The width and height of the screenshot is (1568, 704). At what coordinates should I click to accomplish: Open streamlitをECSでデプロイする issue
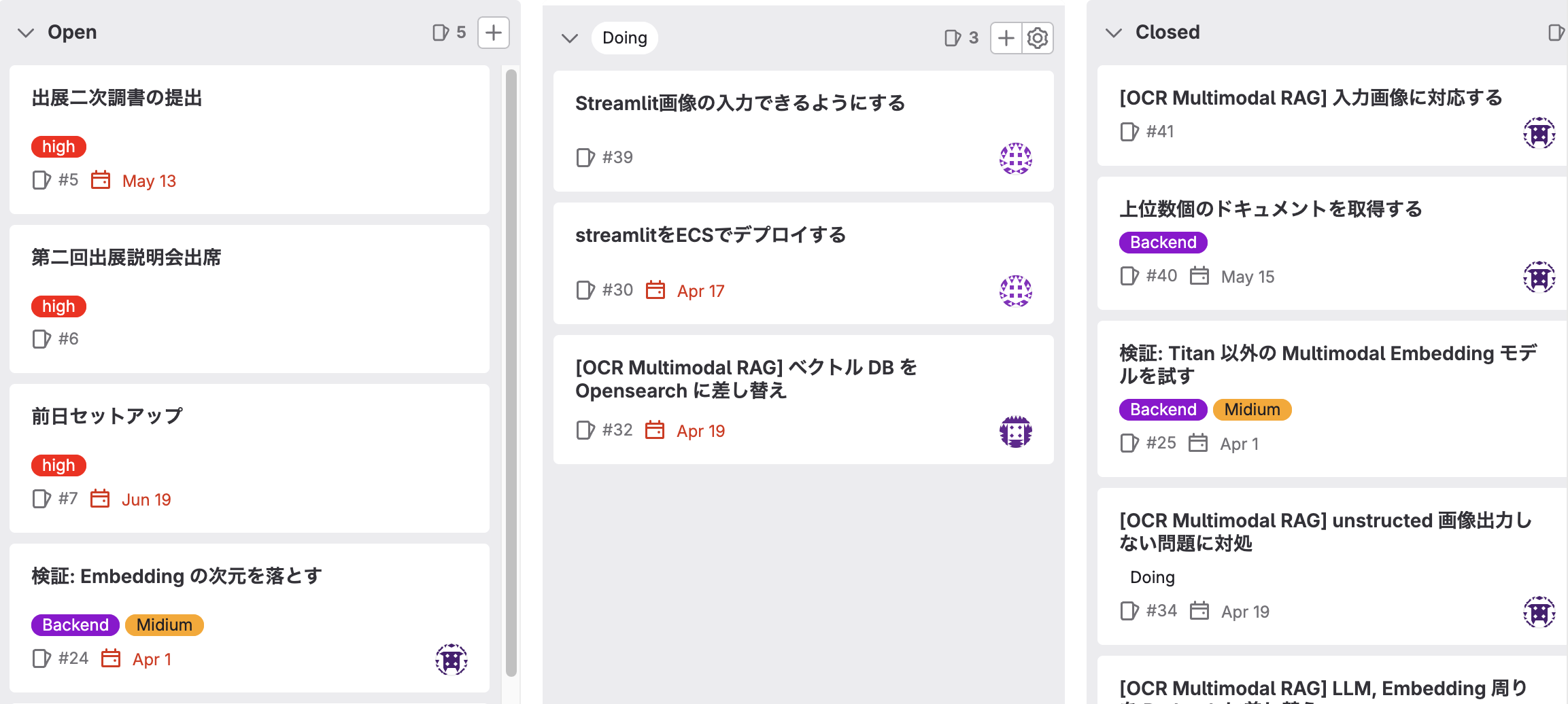tap(710, 235)
